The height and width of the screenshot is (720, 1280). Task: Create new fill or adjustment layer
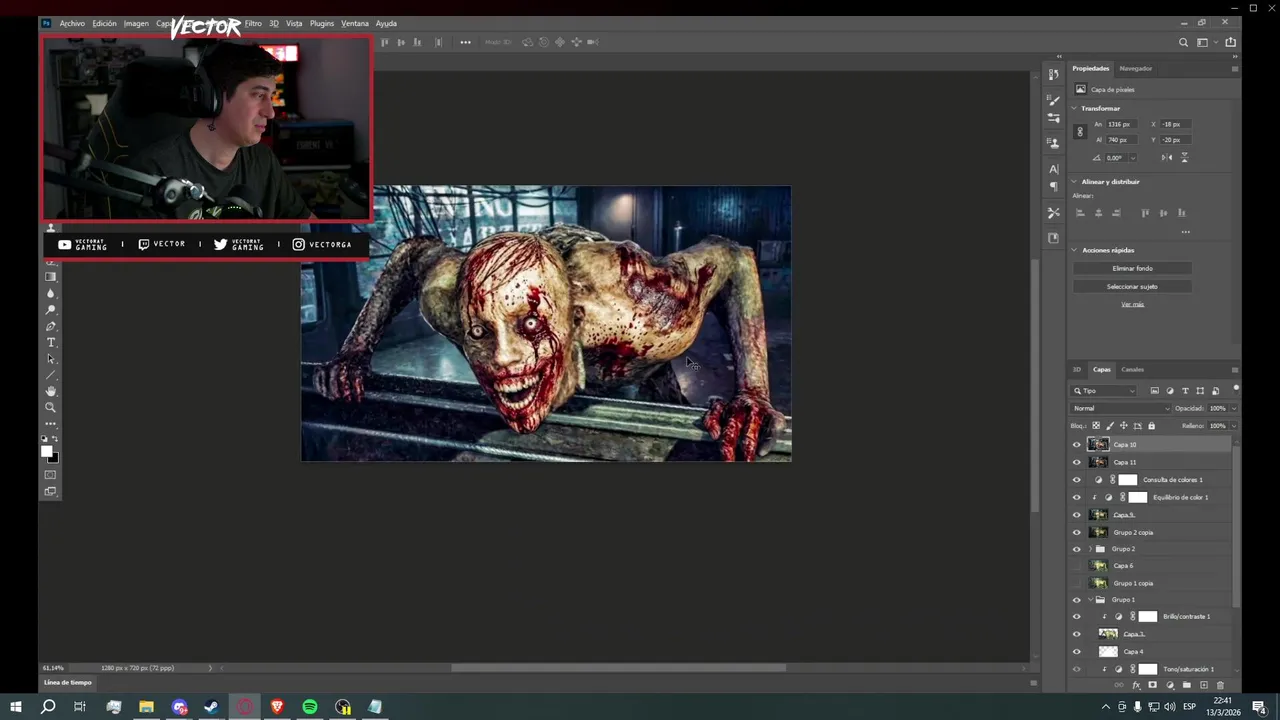[1170, 685]
